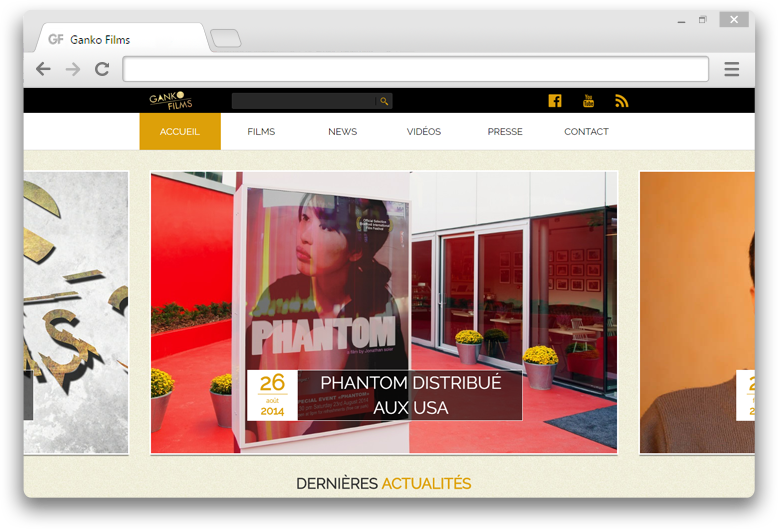Restore down the browser window
778x529 pixels.
coord(703,20)
